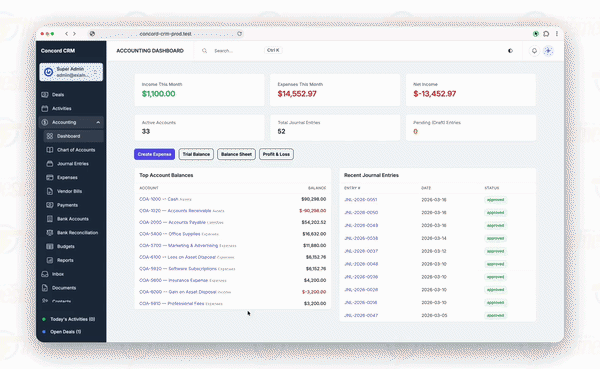Open the Profit & Loss button
600x369 pixels.
pyautogui.click(x=276, y=154)
